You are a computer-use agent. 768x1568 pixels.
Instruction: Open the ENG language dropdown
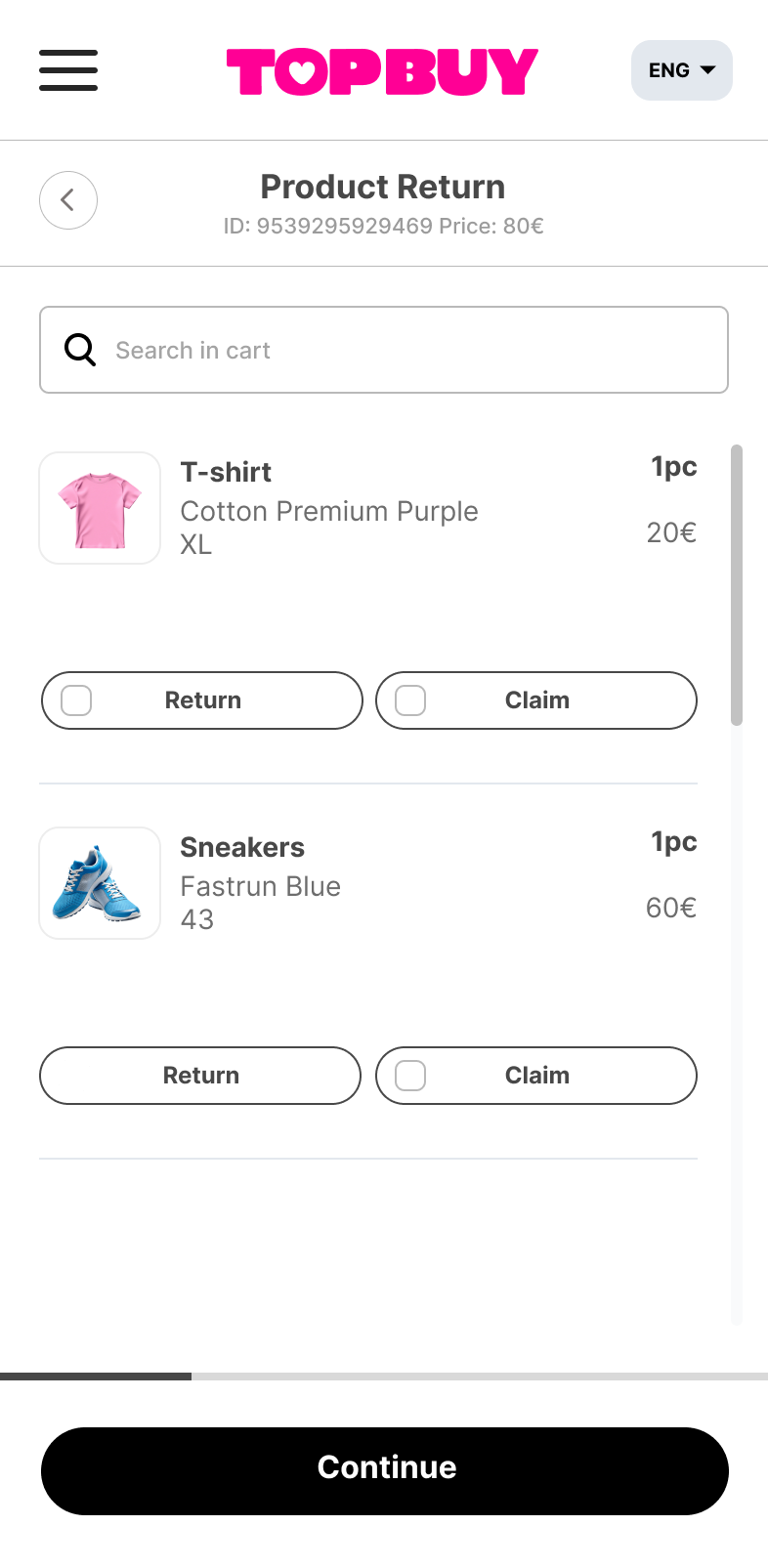pos(681,70)
